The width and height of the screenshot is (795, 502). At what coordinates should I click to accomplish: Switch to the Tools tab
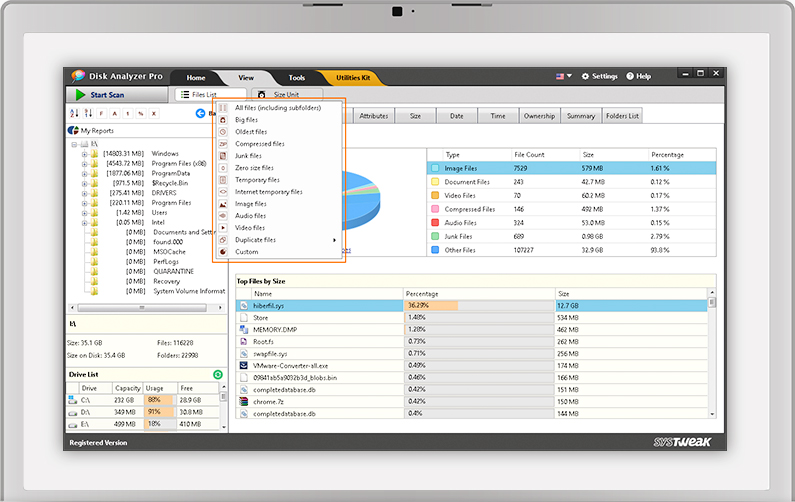point(297,78)
